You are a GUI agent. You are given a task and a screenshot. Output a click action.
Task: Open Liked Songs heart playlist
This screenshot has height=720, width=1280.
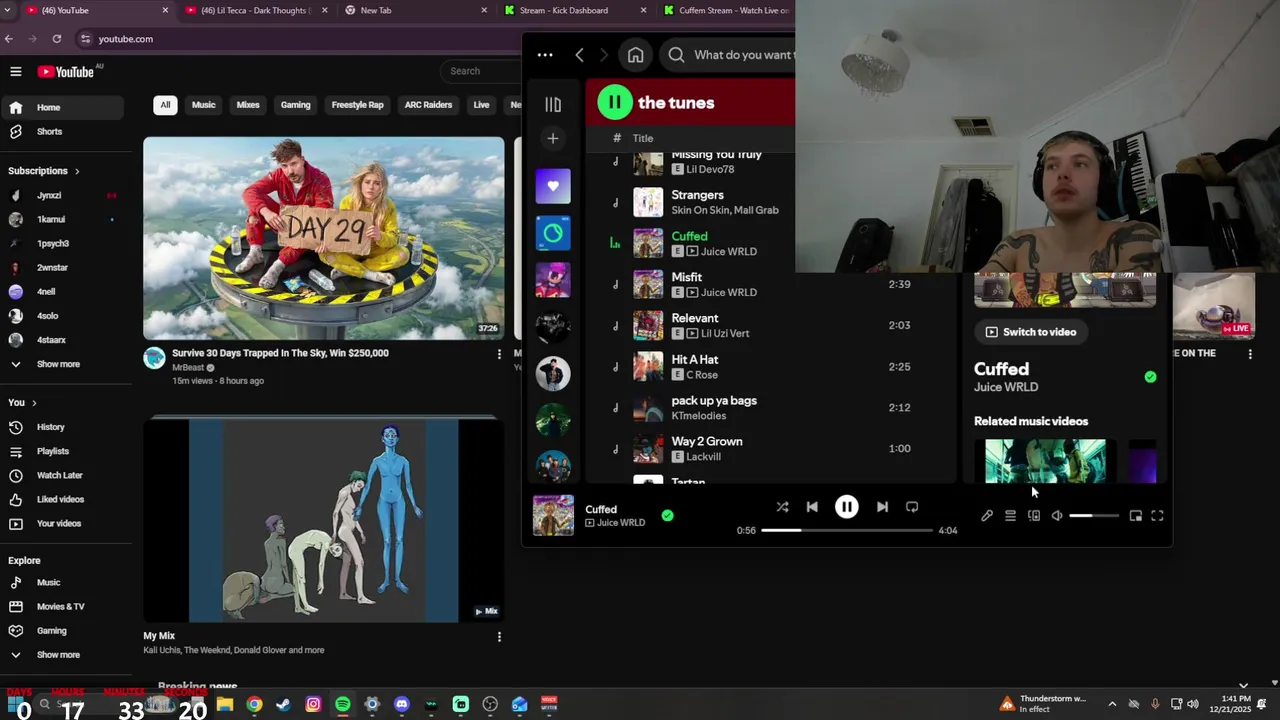click(x=553, y=186)
